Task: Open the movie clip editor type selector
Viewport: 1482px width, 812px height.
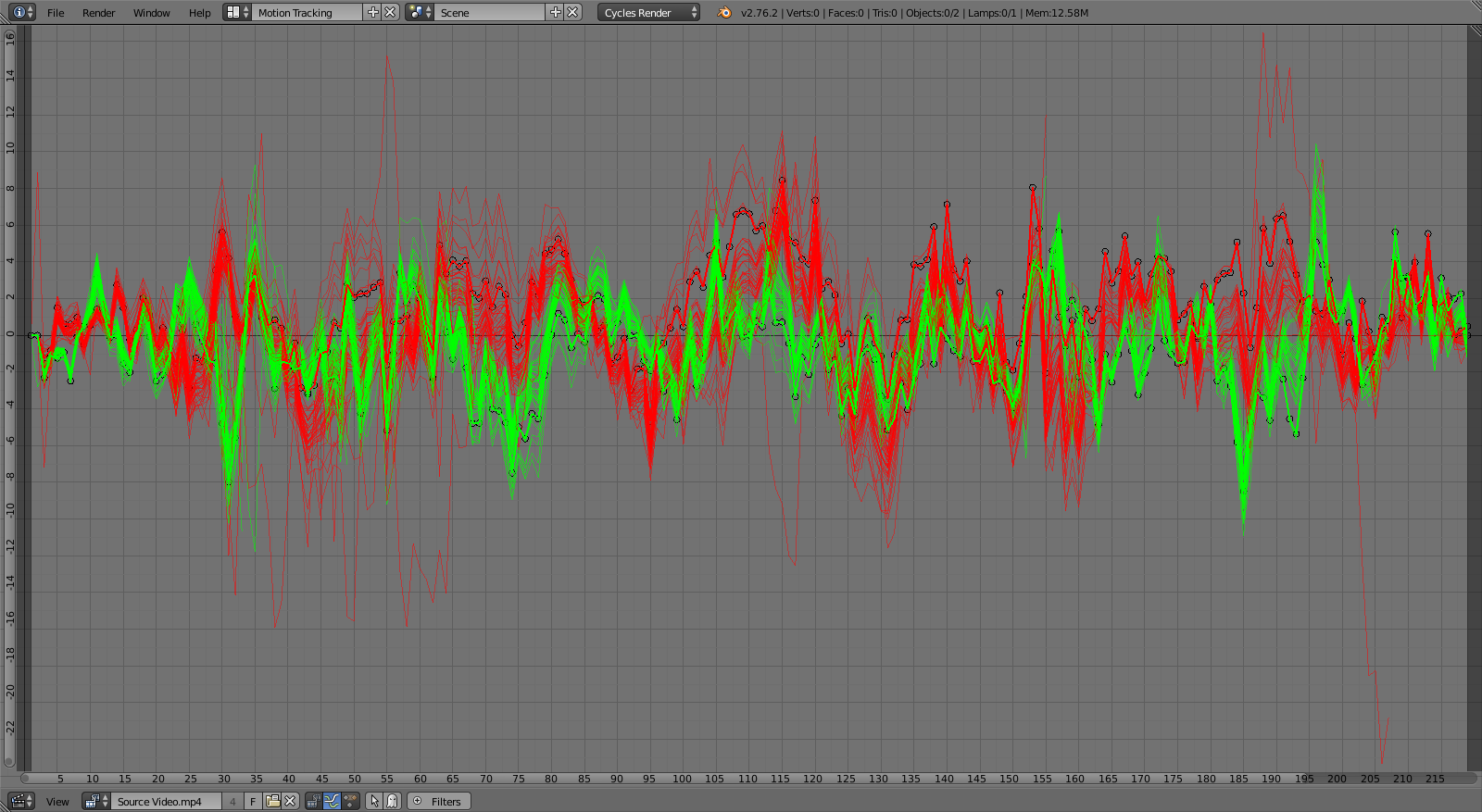Action: (21, 802)
